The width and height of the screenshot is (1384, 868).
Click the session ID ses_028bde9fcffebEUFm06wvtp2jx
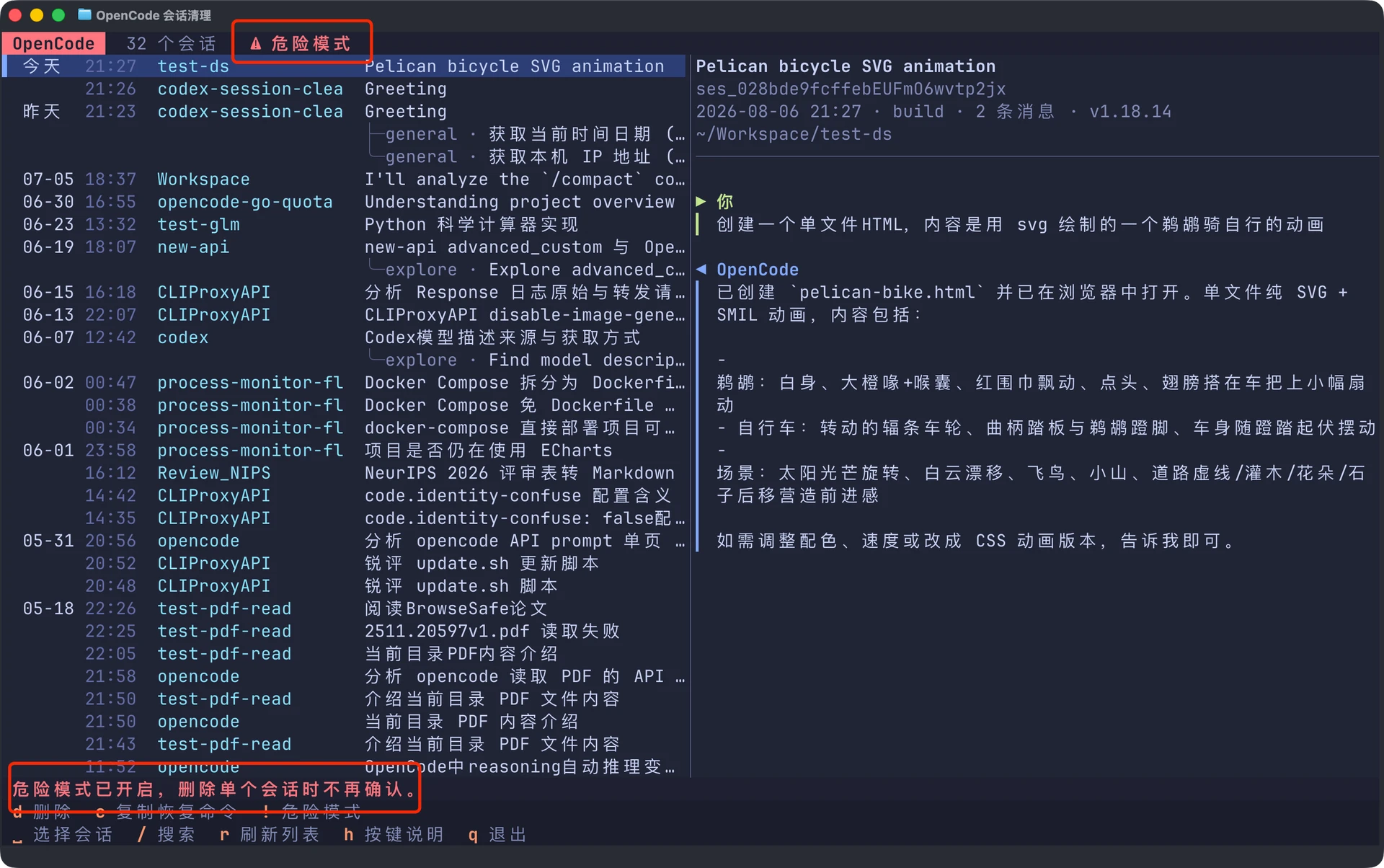(x=851, y=89)
